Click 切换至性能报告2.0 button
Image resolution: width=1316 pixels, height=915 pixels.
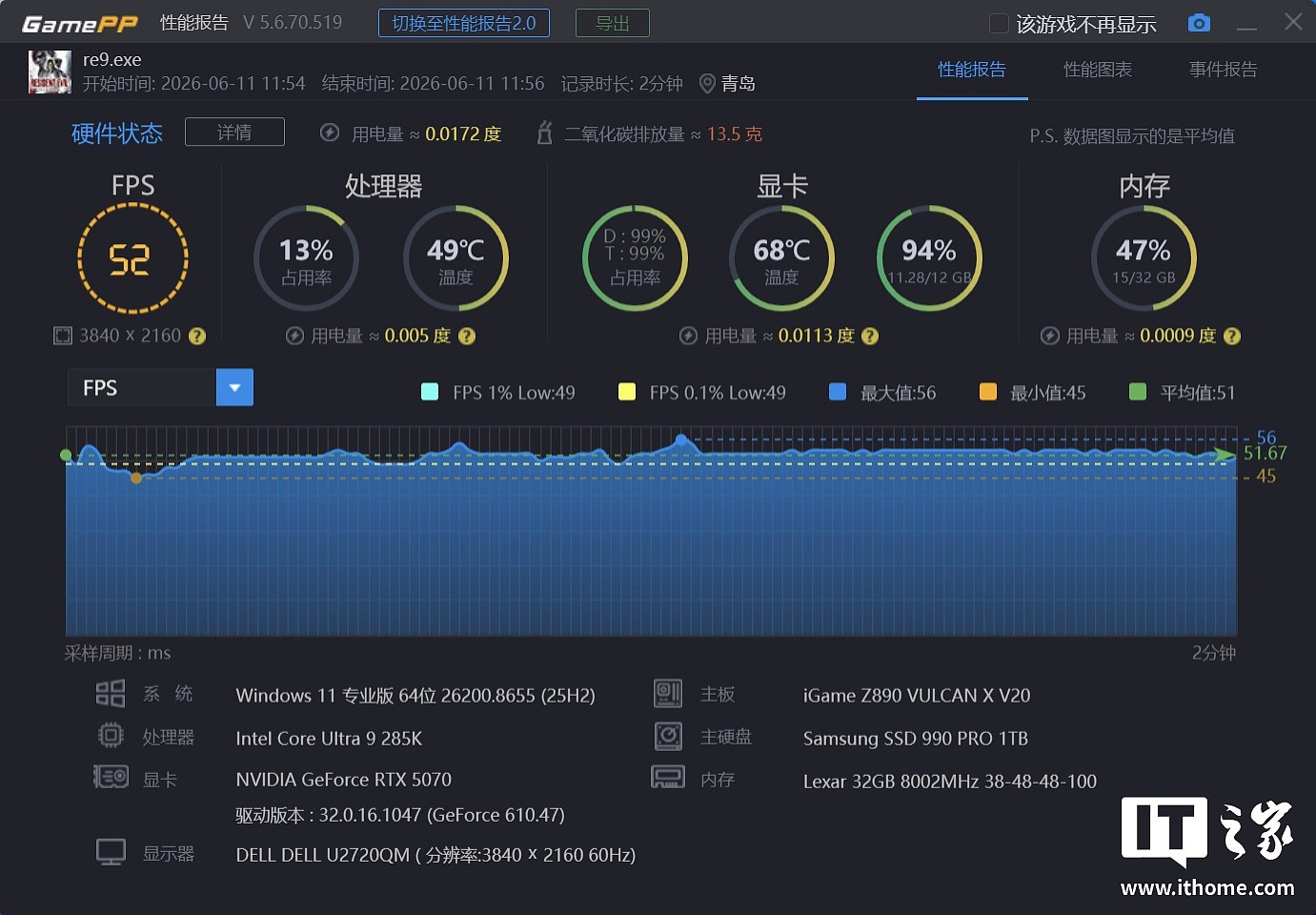tap(464, 23)
